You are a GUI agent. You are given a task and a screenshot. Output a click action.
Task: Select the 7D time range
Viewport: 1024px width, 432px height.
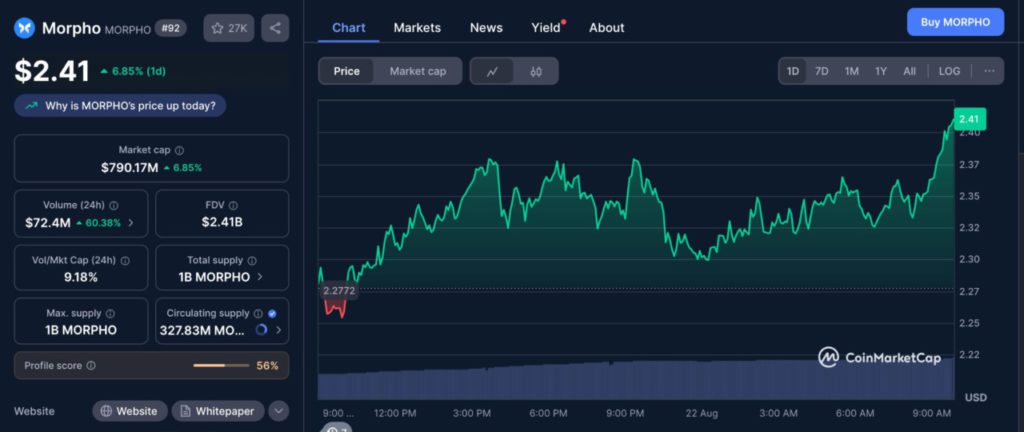[x=821, y=71]
